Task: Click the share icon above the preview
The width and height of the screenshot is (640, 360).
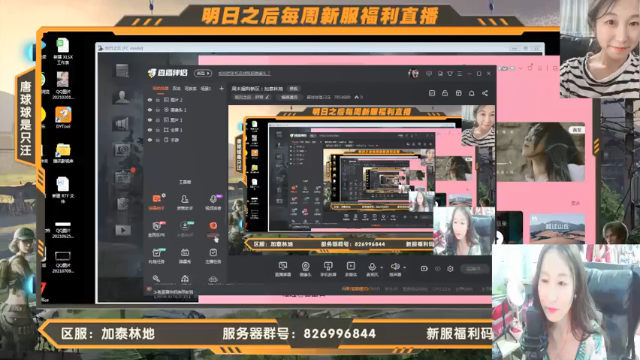Action: pos(485,93)
